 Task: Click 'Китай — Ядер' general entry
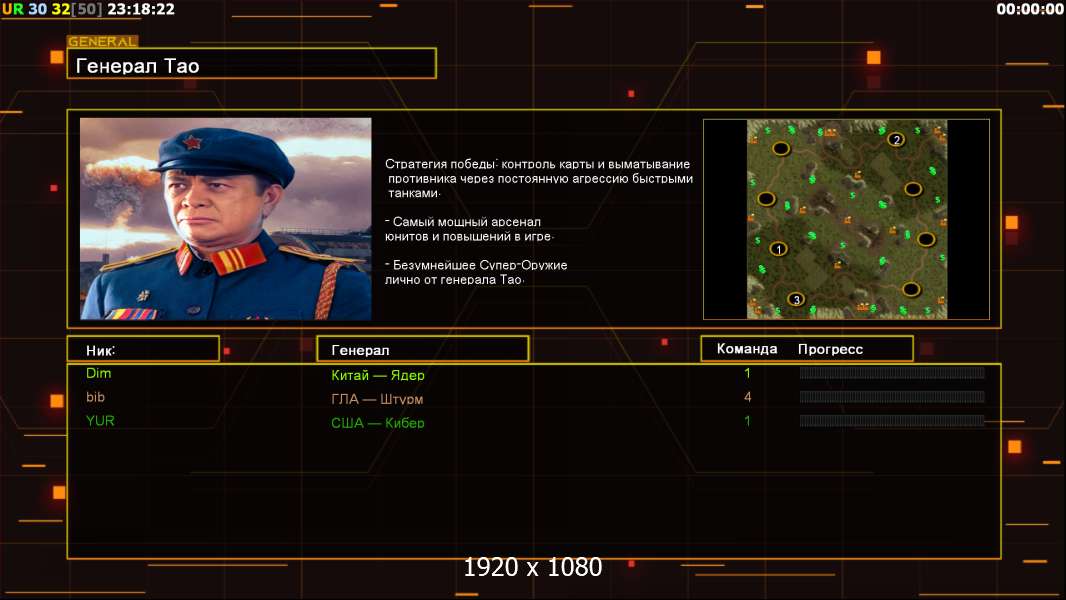(378, 374)
